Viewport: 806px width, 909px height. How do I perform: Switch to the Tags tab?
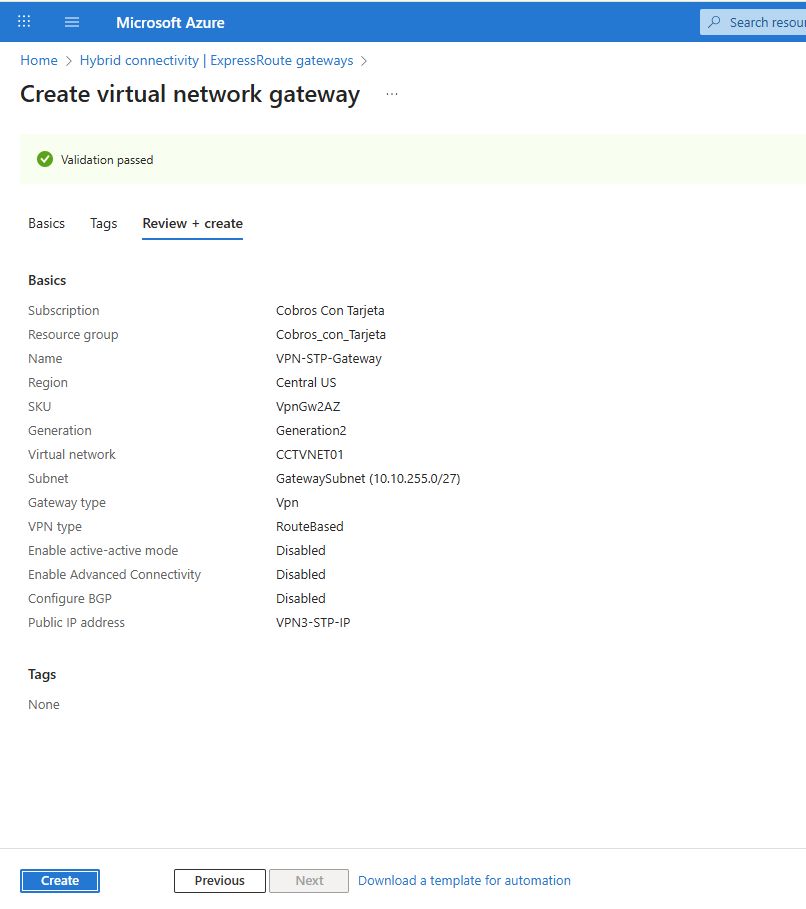coord(103,223)
